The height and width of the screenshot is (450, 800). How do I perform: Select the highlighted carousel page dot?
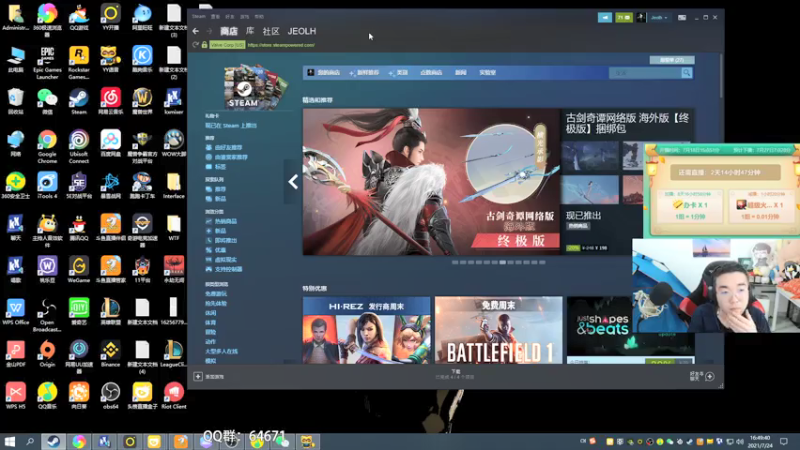[x=503, y=262]
